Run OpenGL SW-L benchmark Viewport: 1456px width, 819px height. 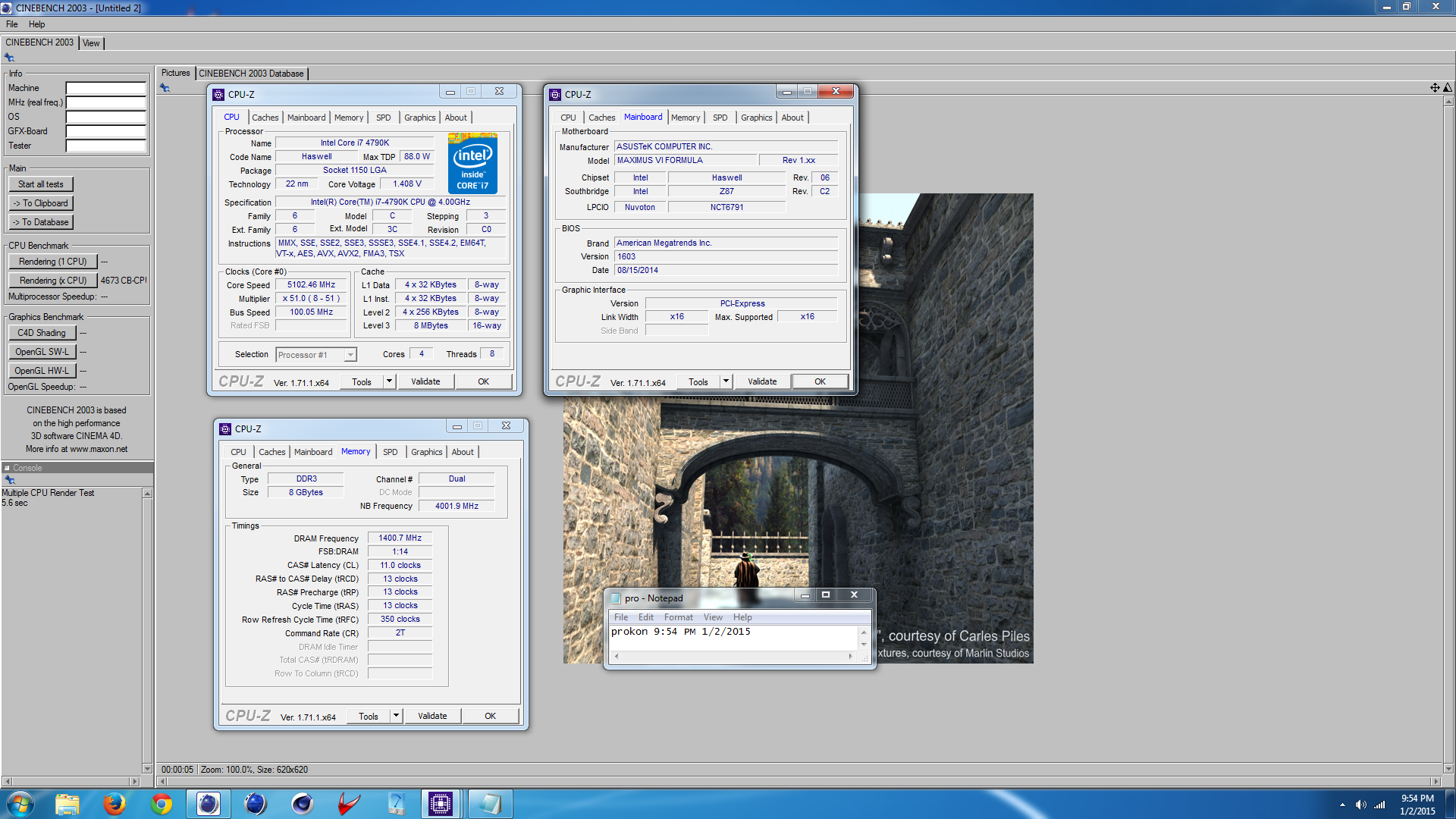[x=42, y=352]
